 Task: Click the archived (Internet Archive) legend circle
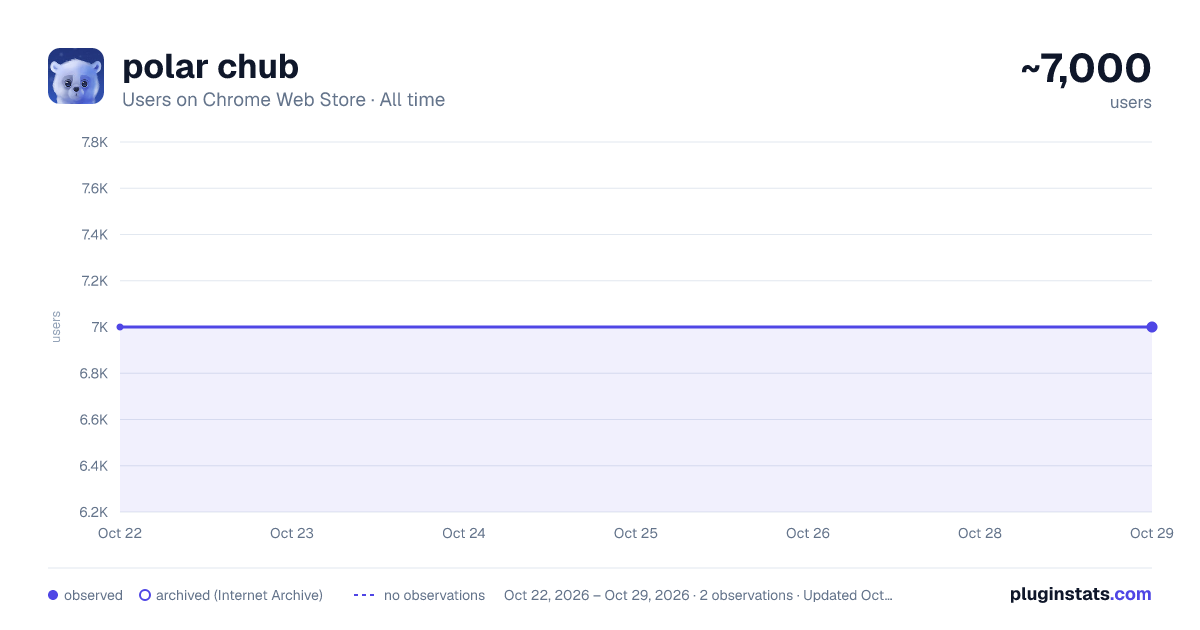point(145,595)
